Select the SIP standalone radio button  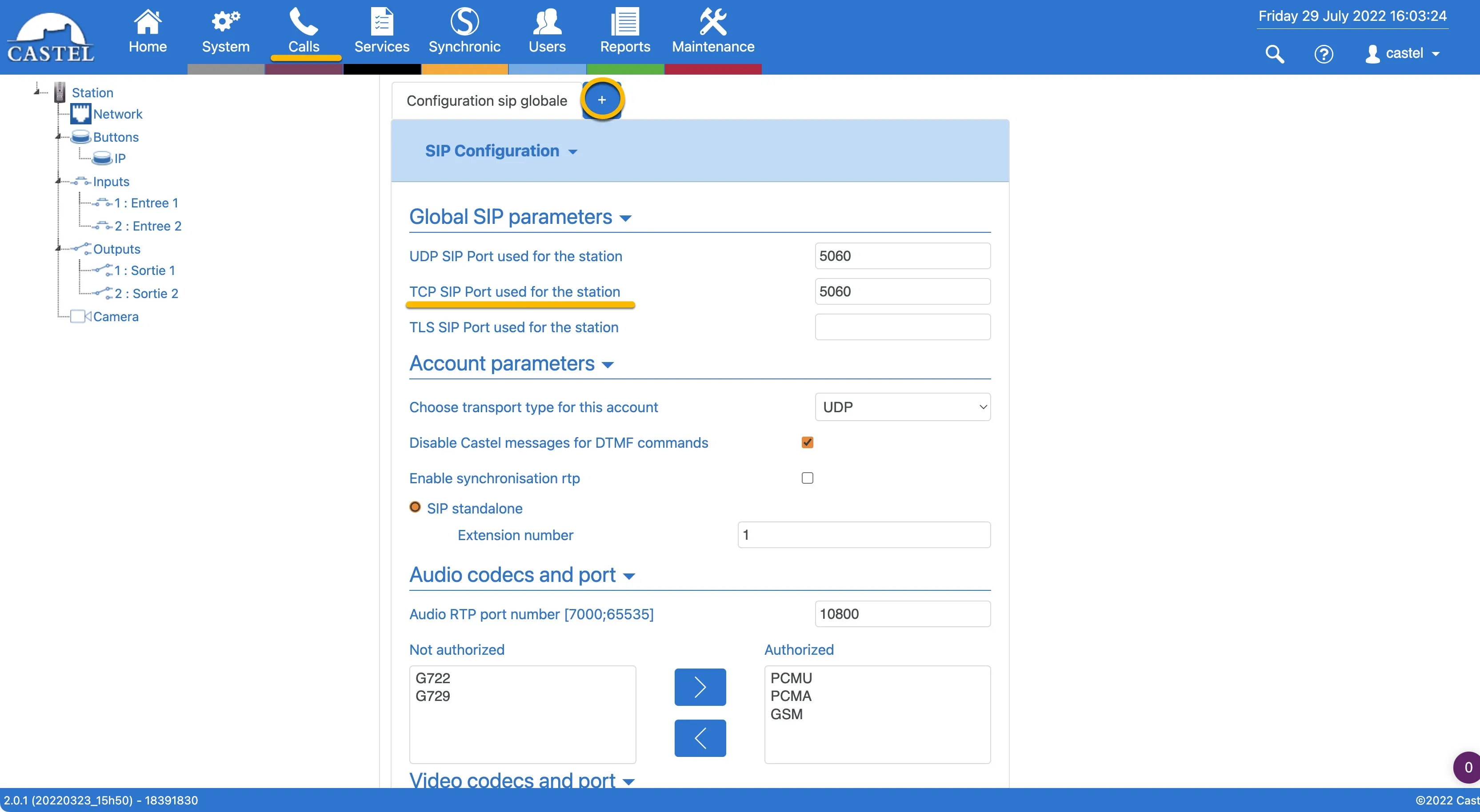(415, 507)
